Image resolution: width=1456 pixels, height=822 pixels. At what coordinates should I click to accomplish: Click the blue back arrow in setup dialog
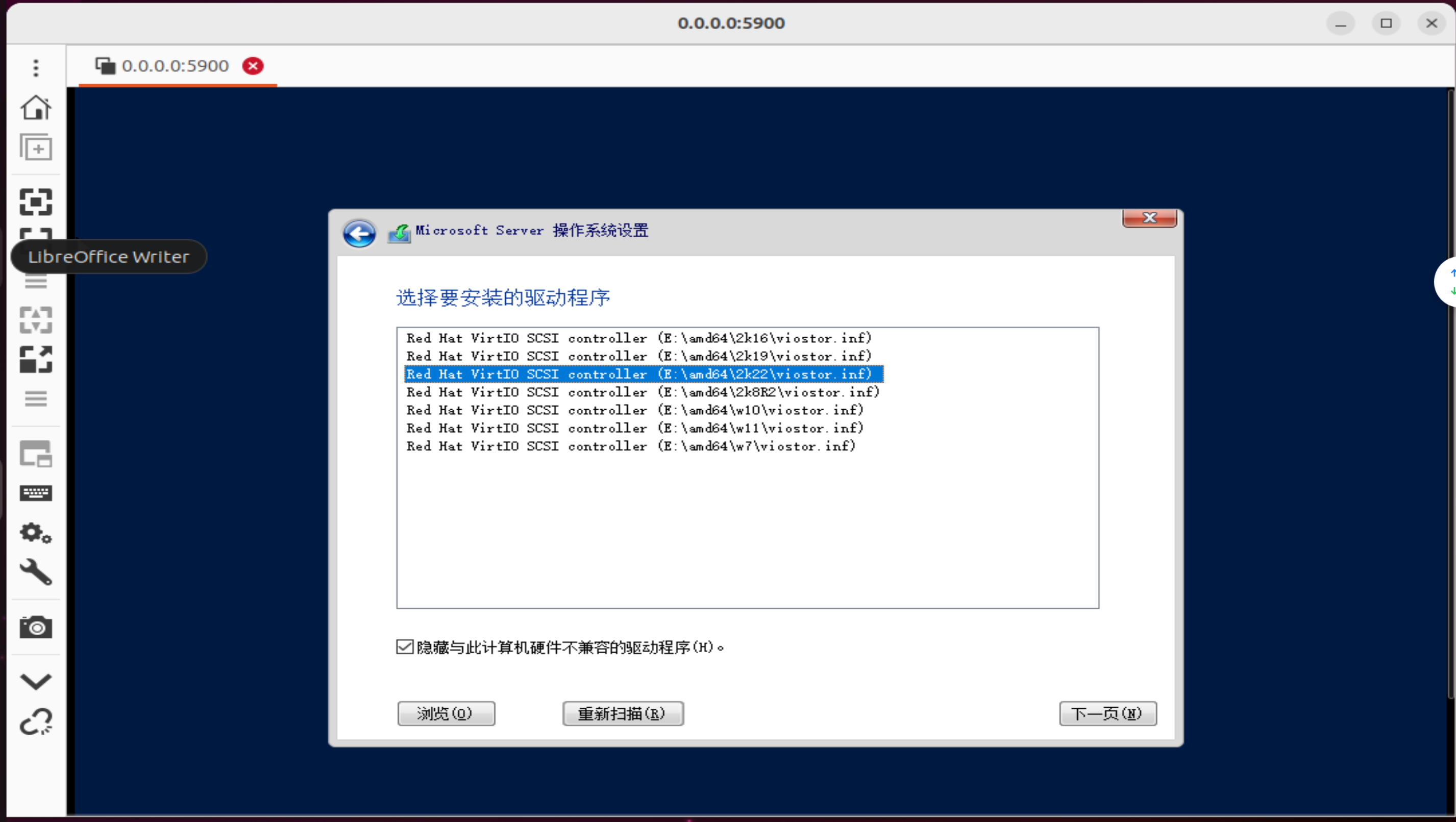(x=359, y=233)
